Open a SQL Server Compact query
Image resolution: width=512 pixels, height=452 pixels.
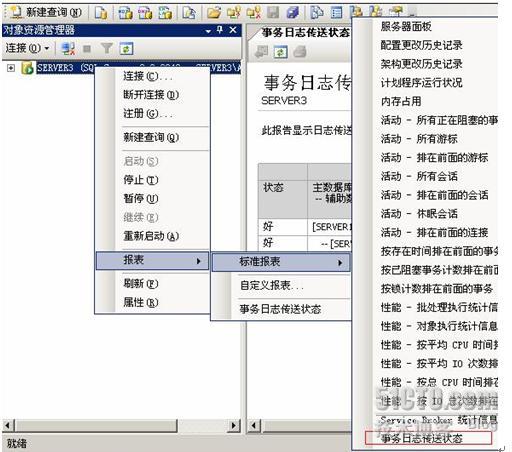point(189,13)
